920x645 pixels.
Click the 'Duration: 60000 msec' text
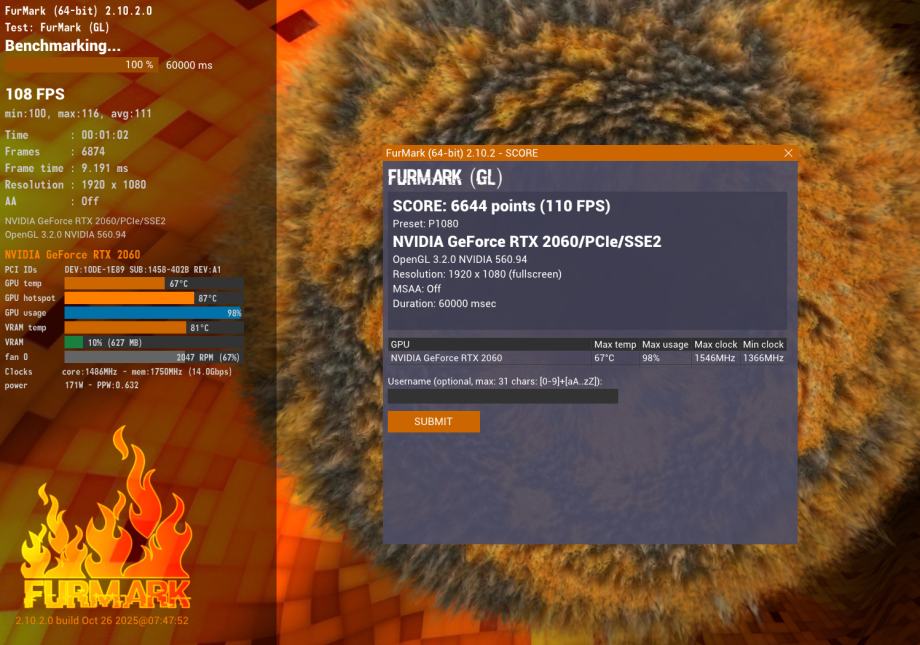tap(444, 303)
